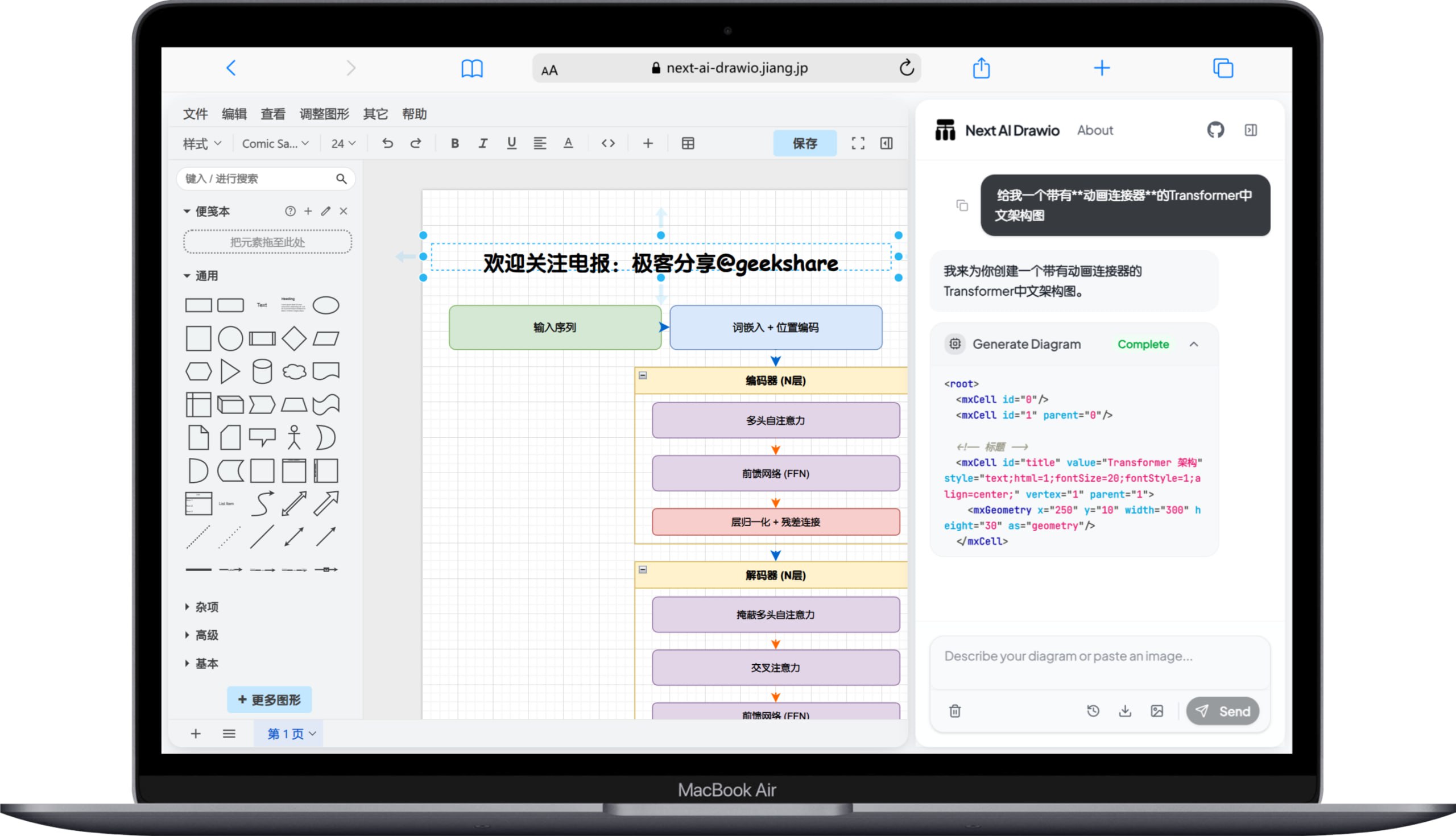Click the 更多图形 button

[269, 700]
